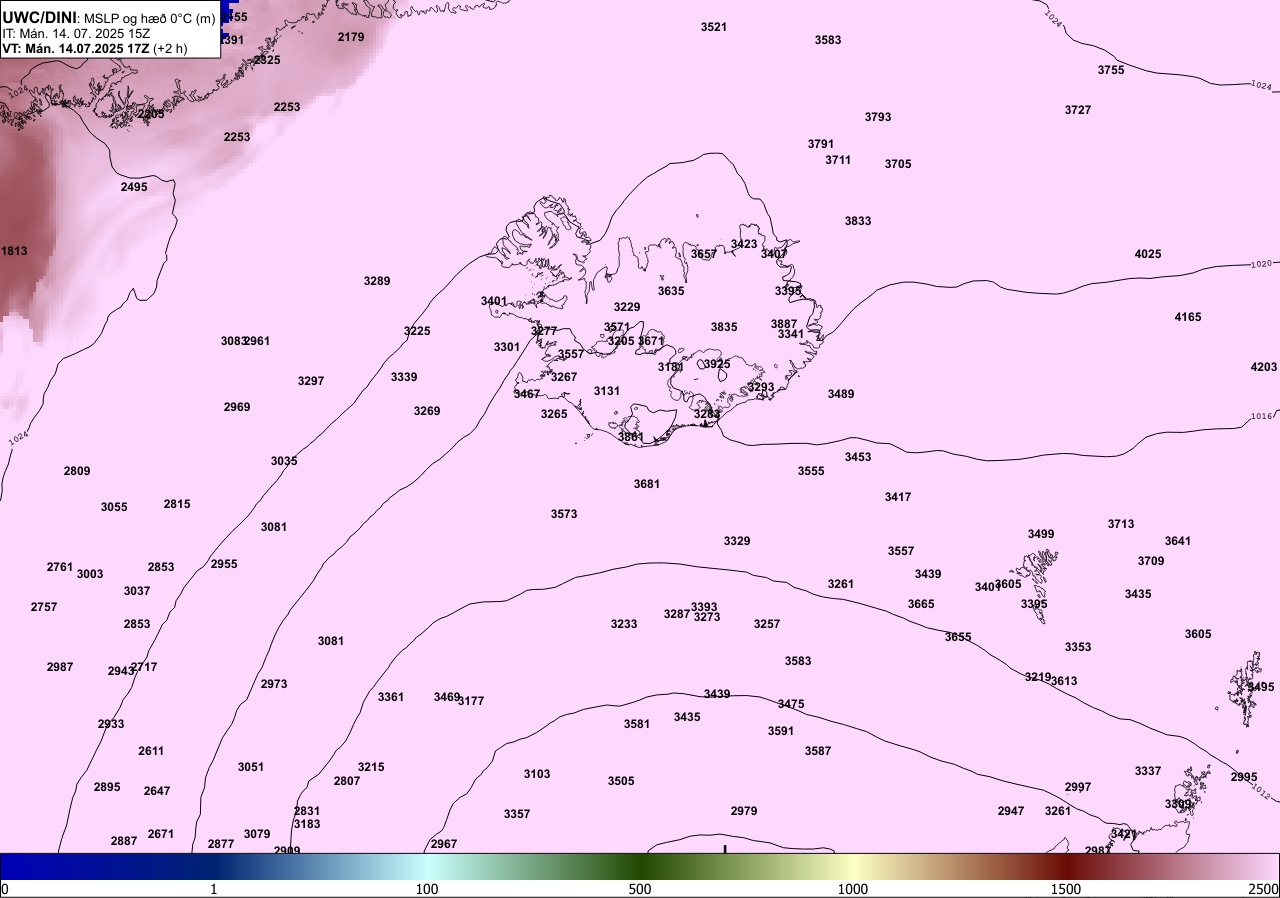Screen dimensions: 1280x898
Task: Click the 3555 height value
Action: pos(811,471)
